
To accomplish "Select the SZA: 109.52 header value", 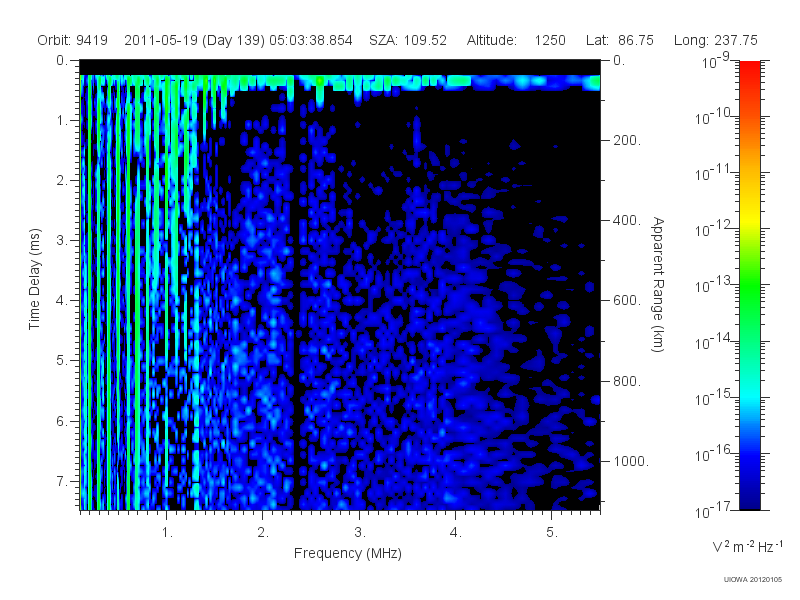I will coord(408,40).
